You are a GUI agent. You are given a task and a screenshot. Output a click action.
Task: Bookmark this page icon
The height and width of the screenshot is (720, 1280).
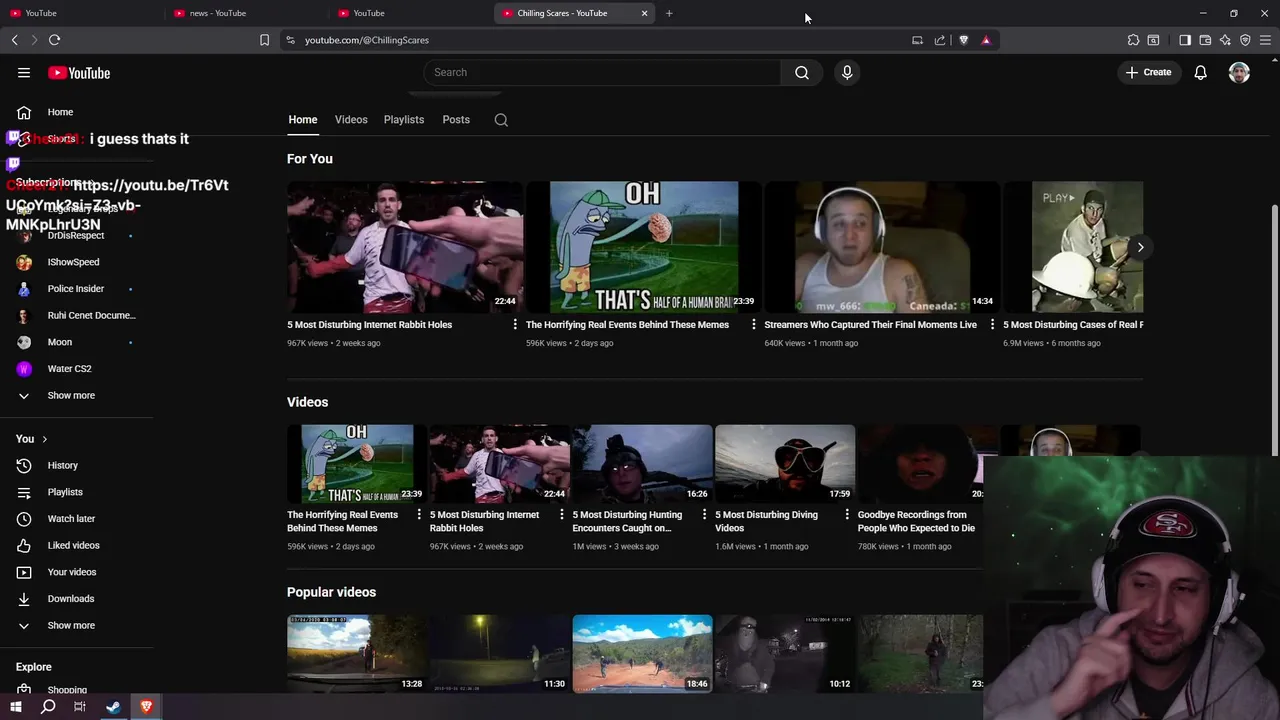tap(264, 40)
